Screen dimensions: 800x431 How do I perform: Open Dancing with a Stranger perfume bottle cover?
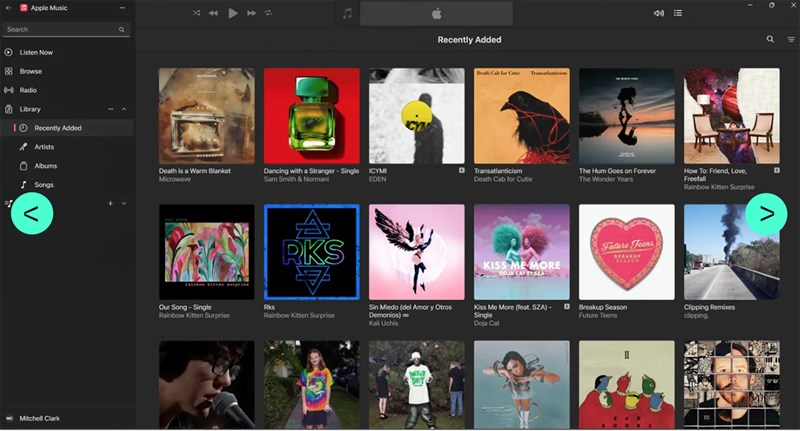click(312, 116)
